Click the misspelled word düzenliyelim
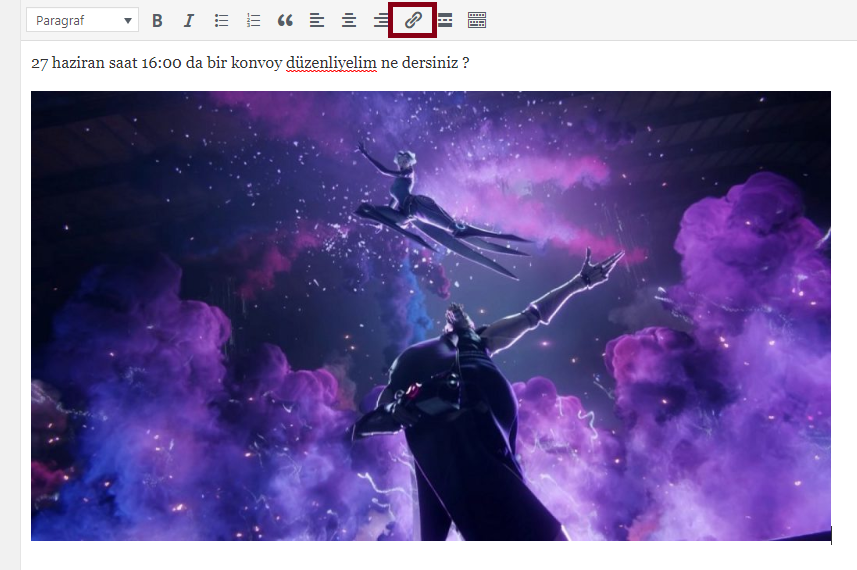Image resolution: width=857 pixels, height=570 pixels. 331,63
